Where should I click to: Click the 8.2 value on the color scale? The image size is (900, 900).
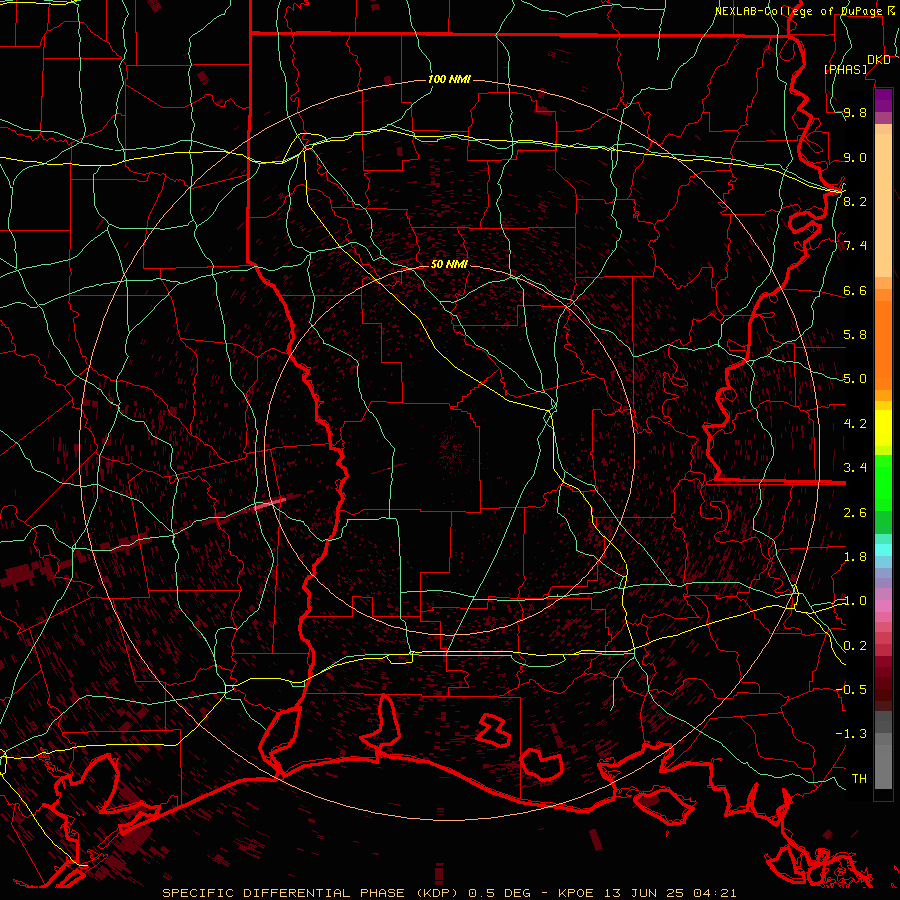click(855, 201)
